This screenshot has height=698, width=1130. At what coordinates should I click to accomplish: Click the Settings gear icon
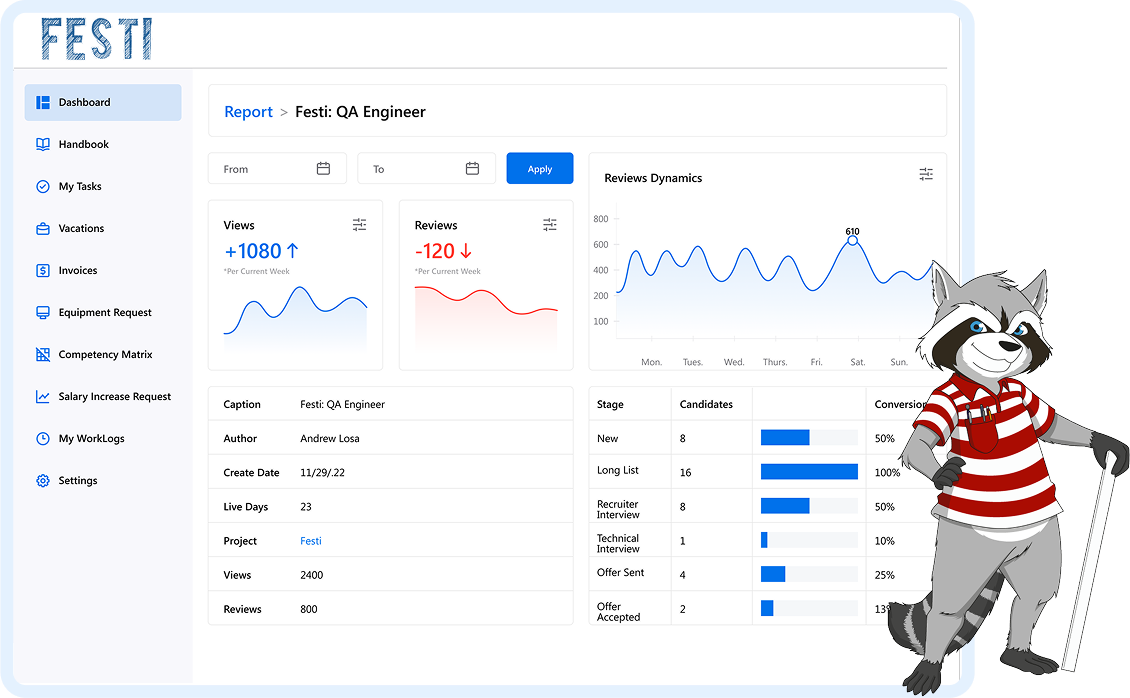[43, 481]
